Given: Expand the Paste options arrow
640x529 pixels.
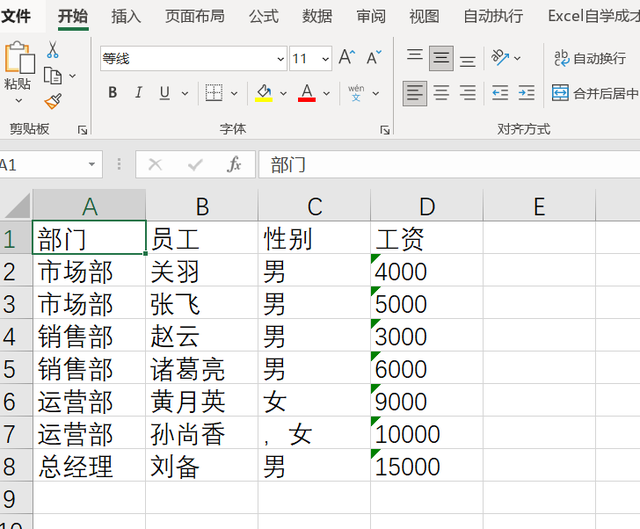Looking at the screenshot, I should pyautogui.click(x=19, y=100).
